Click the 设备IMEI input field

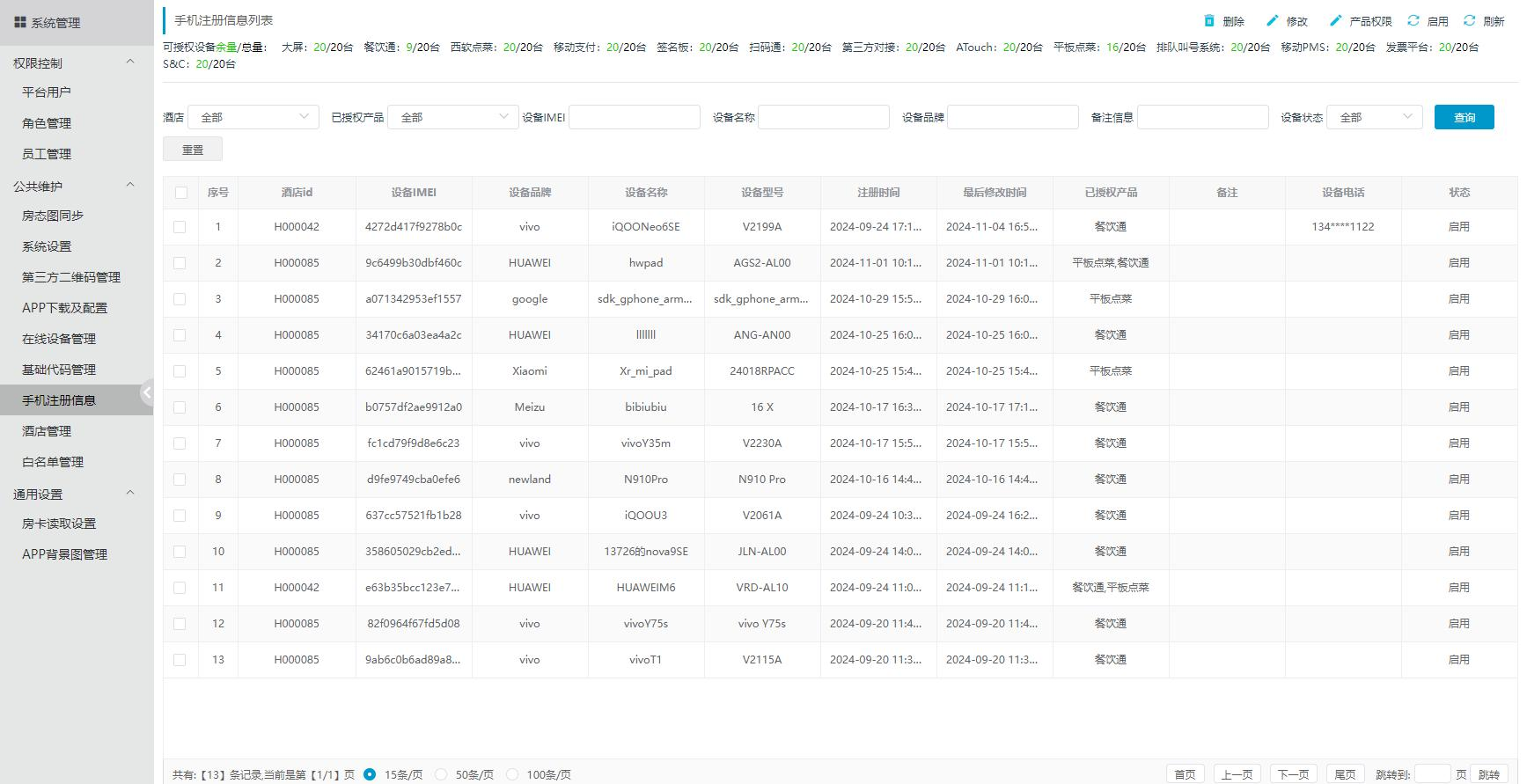(634, 117)
